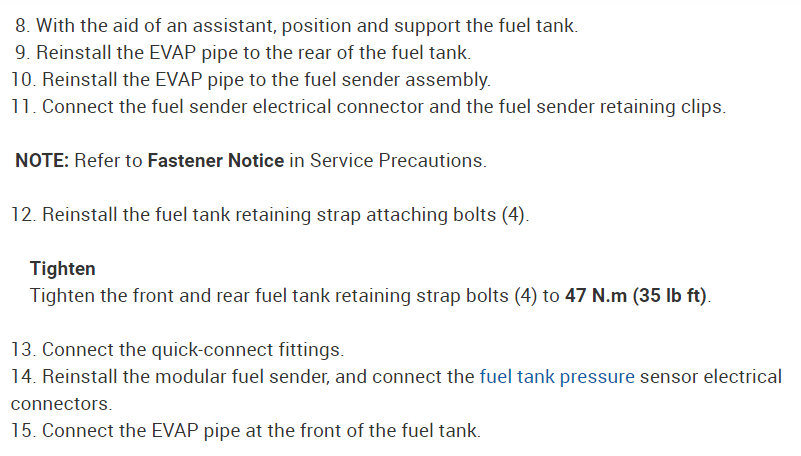
Task: Click the sentence starting Tighten the front and rear
Action: (x=290, y=297)
